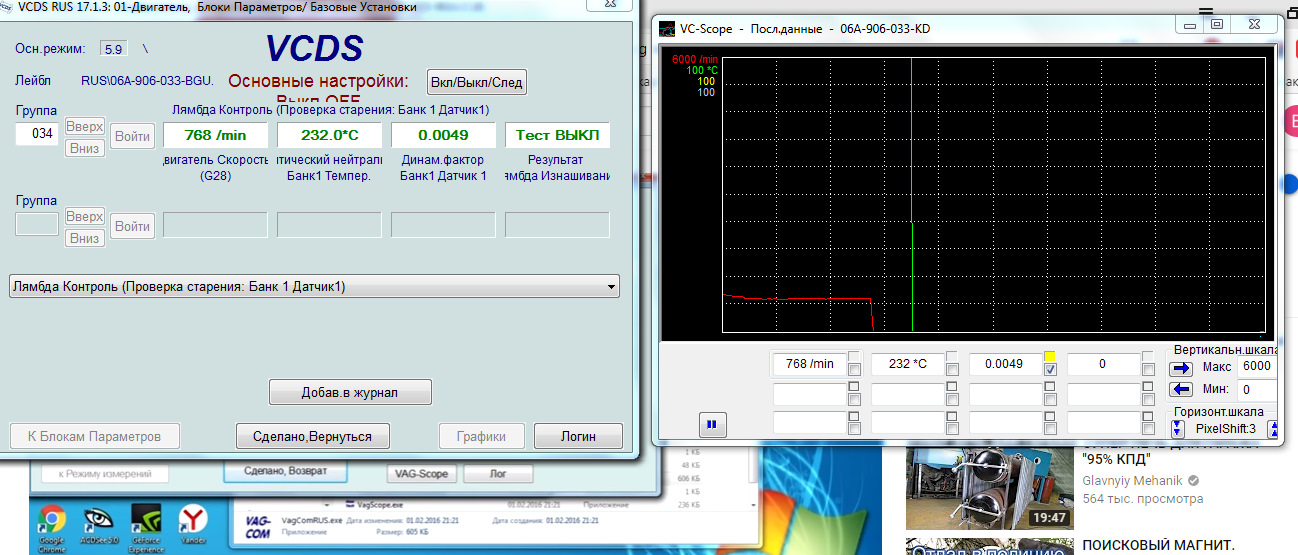Focus the empty second Группа field

click(37, 224)
